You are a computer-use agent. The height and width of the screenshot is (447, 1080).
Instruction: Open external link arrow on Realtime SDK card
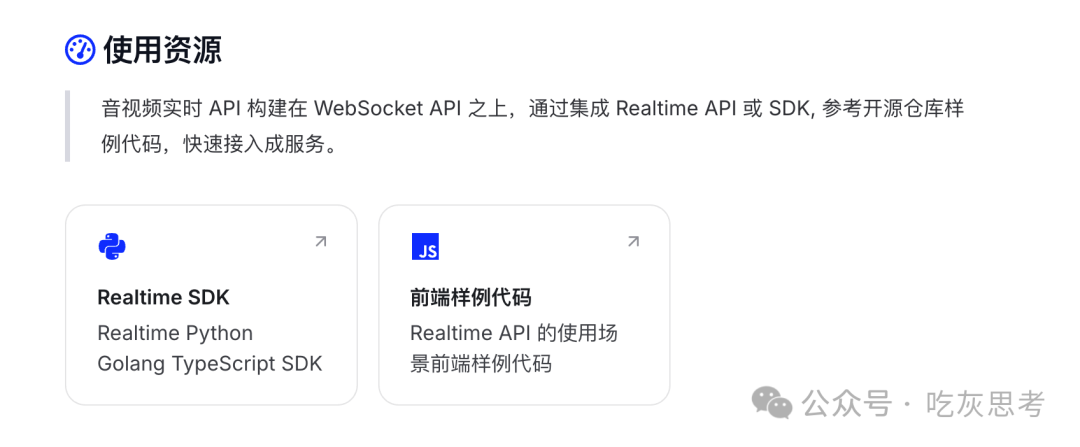tap(320, 242)
